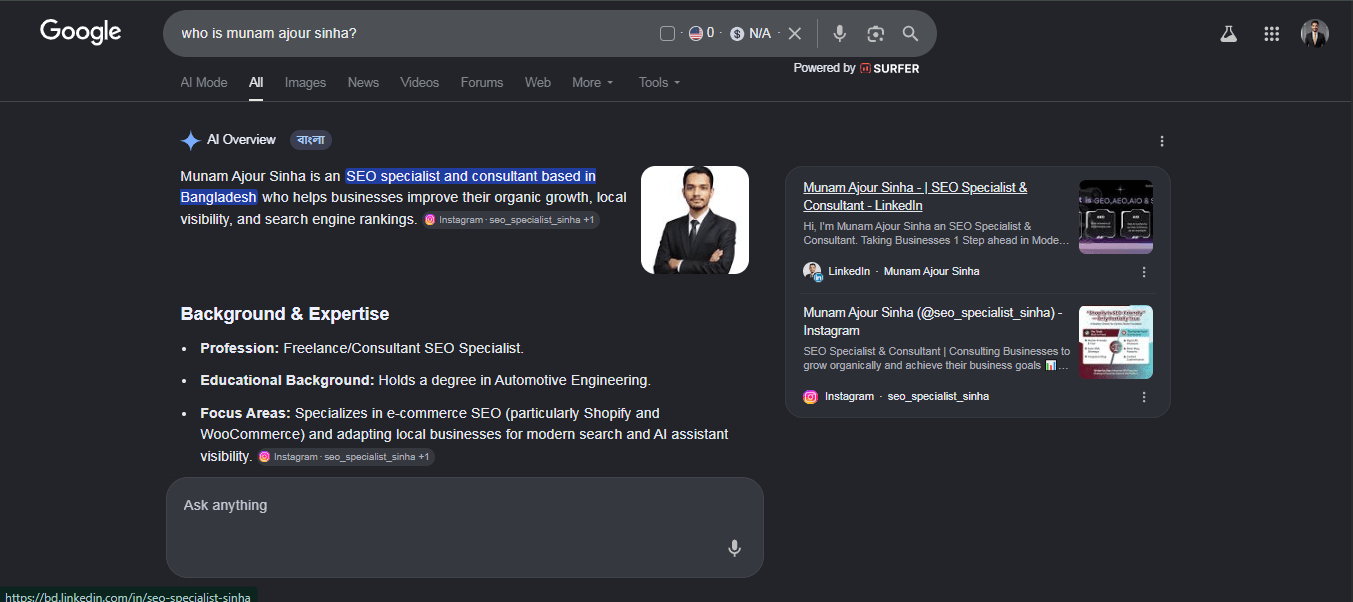
Task: Click the dollar N/A cost indicator
Action: coord(751,34)
